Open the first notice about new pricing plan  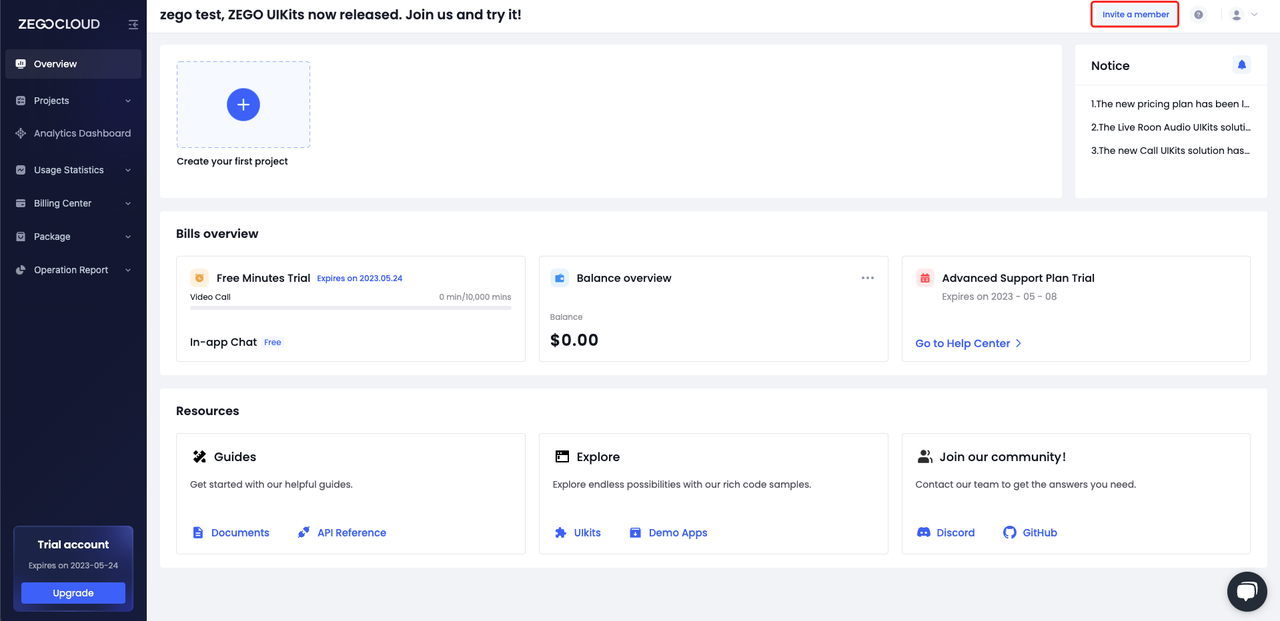coord(1170,104)
